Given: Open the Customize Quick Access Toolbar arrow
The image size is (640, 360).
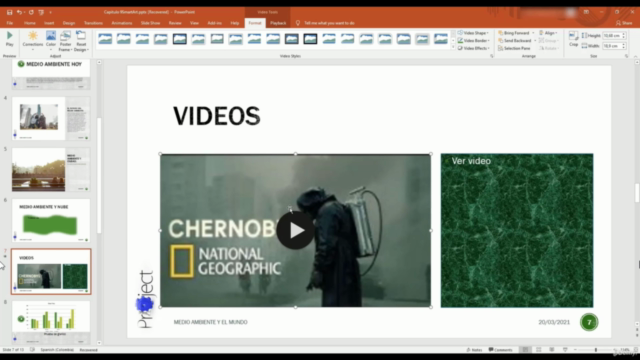Looking at the screenshot, I should (x=50, y=12).
